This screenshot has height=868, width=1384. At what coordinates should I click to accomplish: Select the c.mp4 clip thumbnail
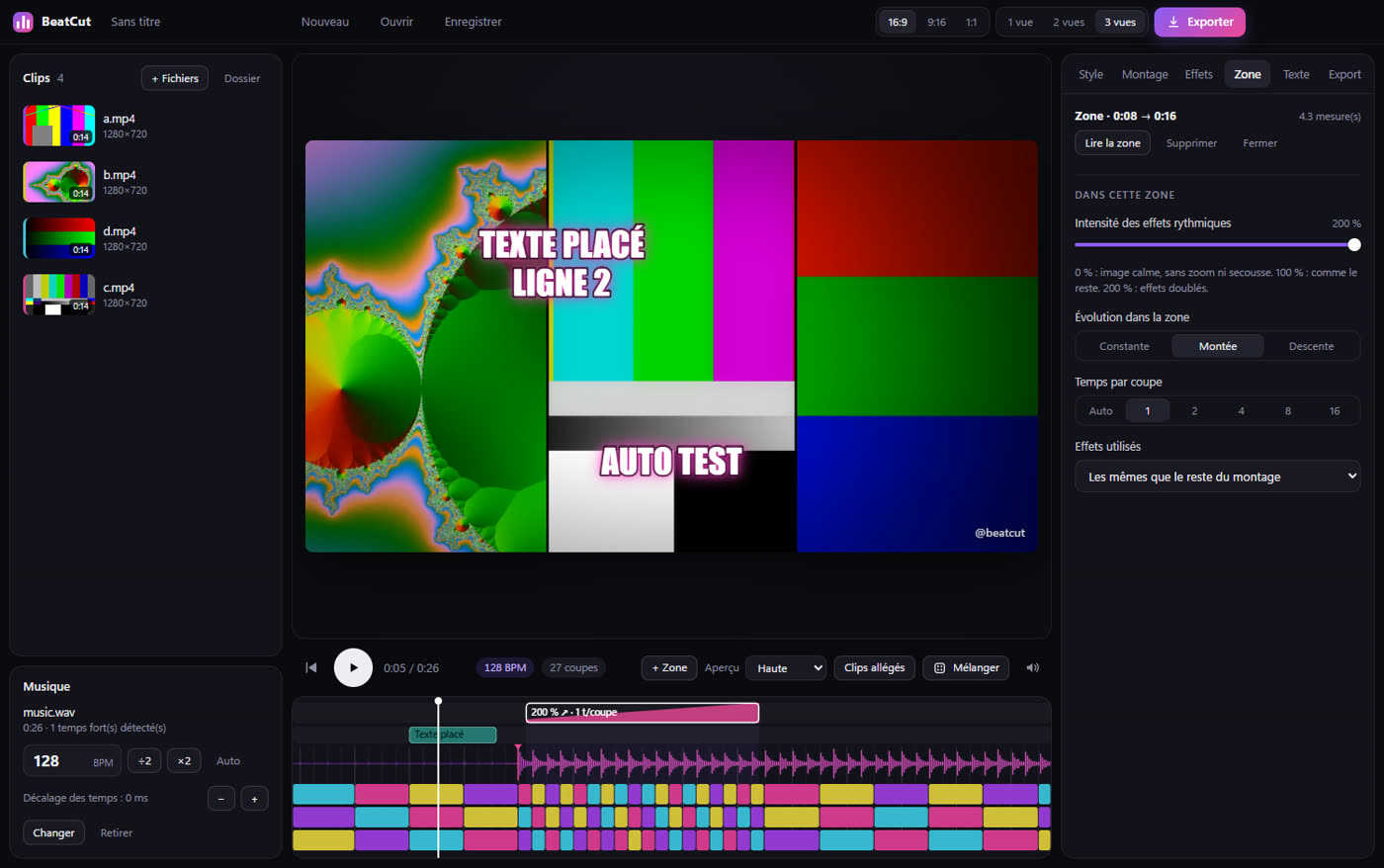click(x=59, y=295)
